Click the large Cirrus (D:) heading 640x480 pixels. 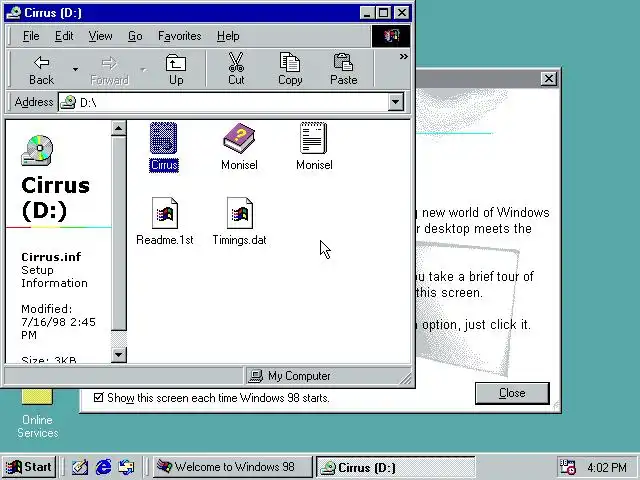(55, 198)
